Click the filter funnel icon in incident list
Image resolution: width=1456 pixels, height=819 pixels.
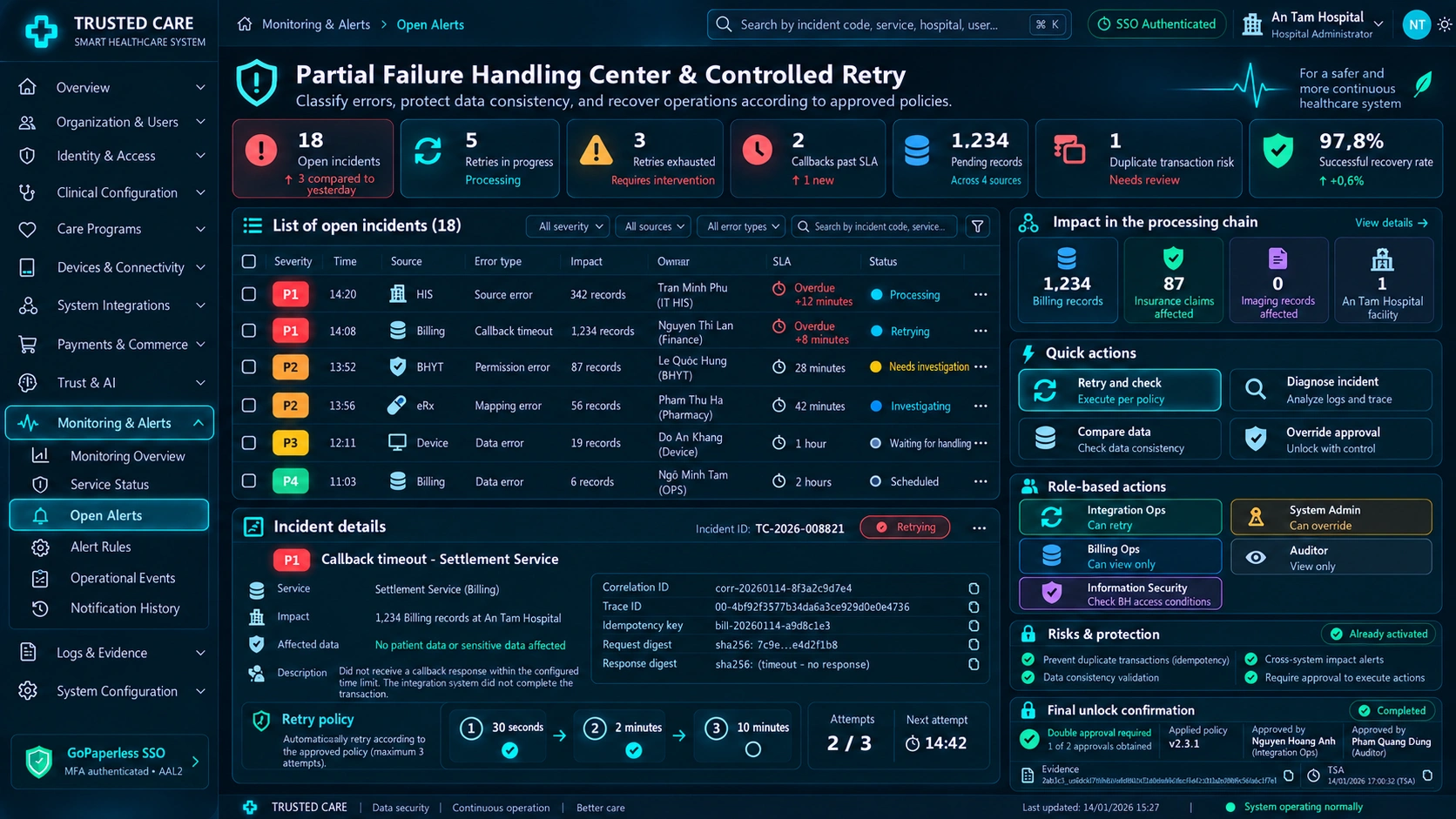[x=978, y=226]
